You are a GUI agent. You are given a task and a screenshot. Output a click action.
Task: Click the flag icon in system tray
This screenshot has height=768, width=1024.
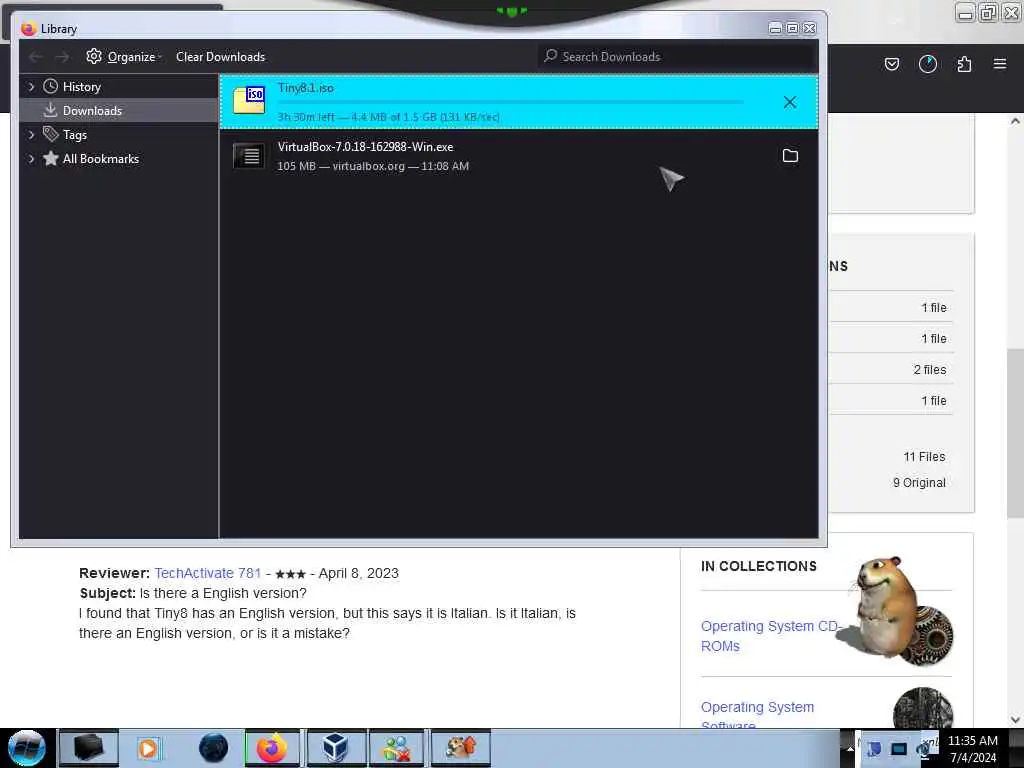pos(874,749)
